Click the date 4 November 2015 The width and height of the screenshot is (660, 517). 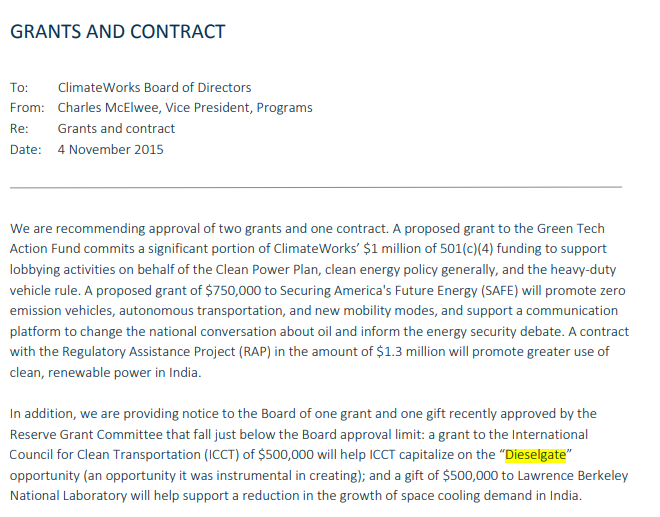click(110, 149)
